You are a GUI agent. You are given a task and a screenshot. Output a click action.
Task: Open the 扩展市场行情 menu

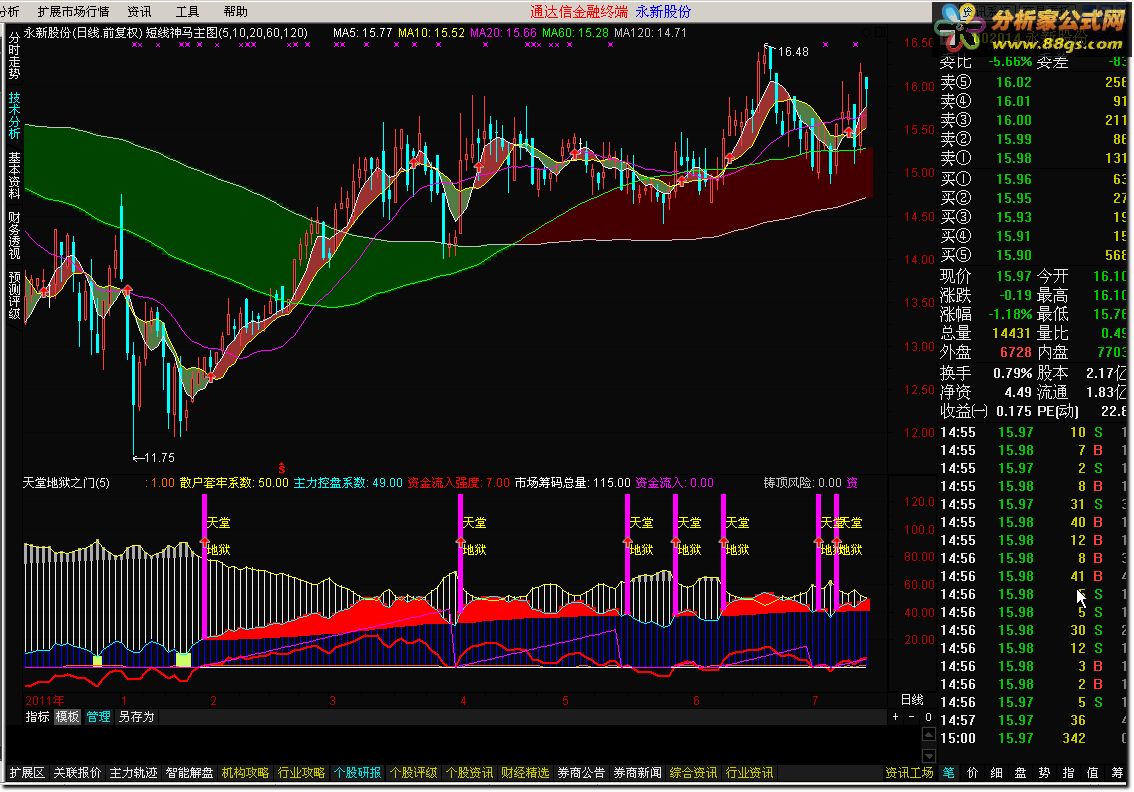click(x=73, y=12)
